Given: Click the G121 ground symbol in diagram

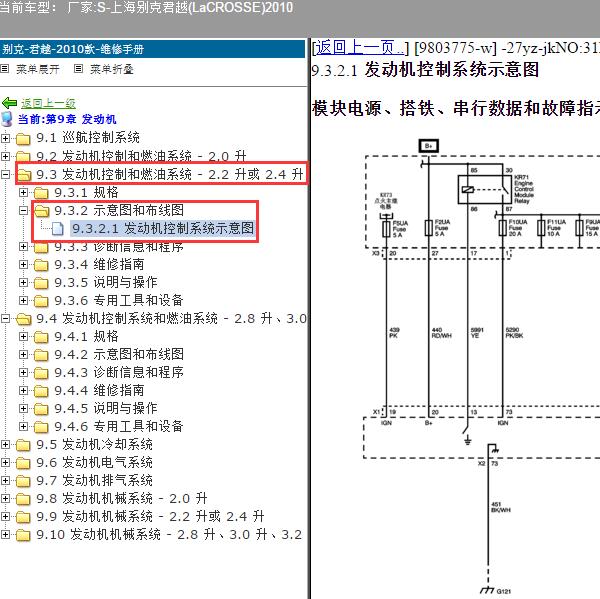Looking at the screenshot, I should (x=488, y=590).
